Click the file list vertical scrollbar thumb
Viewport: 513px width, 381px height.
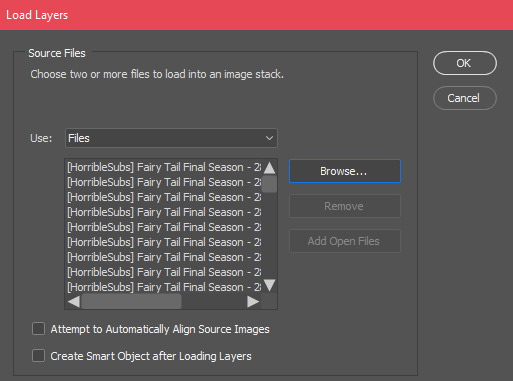coord(269,184)
